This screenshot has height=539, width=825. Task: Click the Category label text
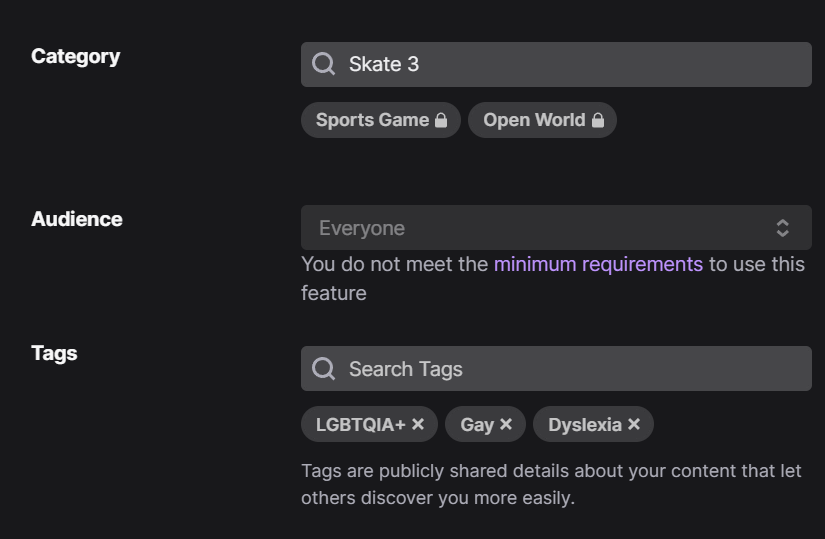tap(76, 56)
